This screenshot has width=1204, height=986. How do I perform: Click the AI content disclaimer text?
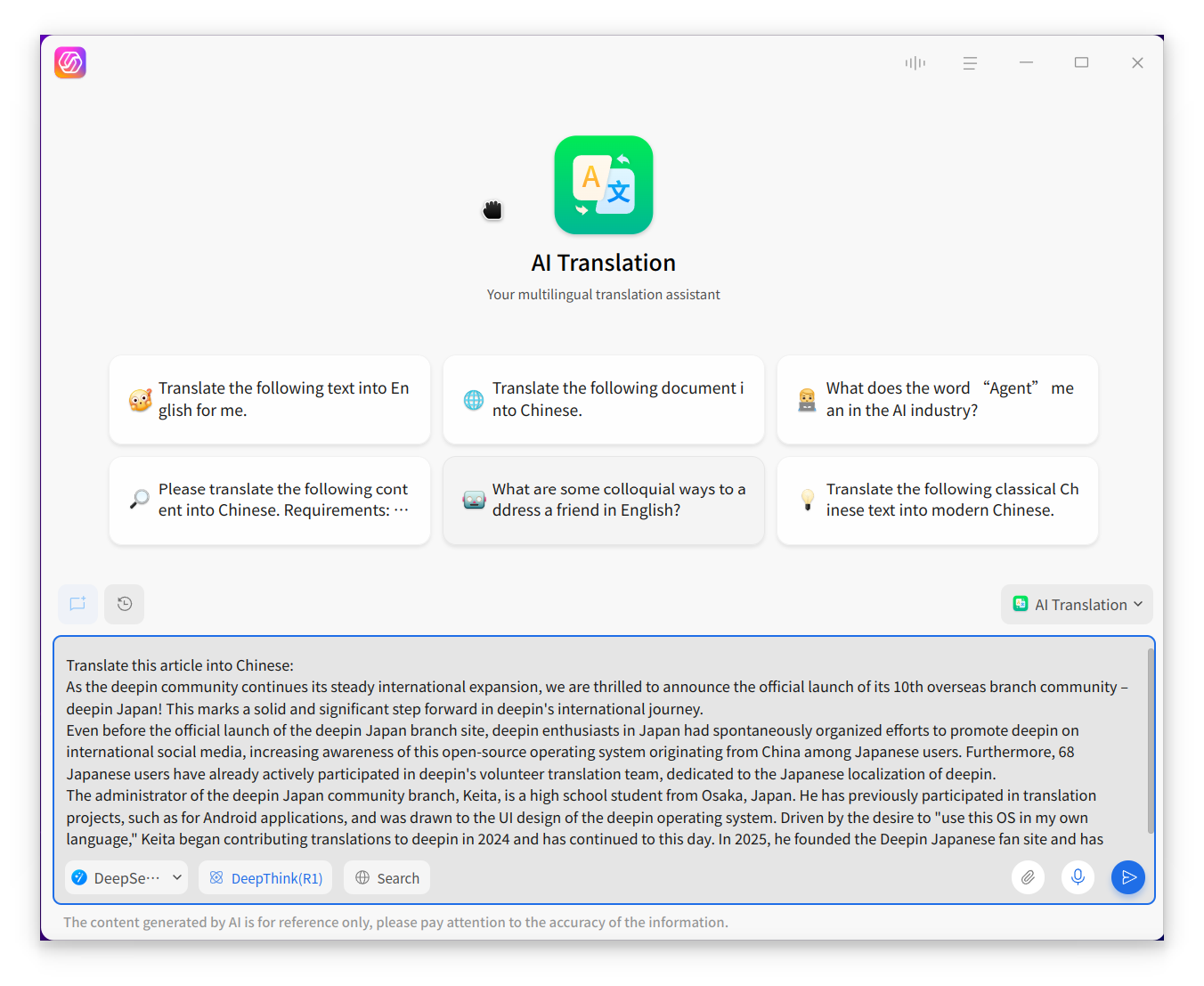[x=395, y=922]
